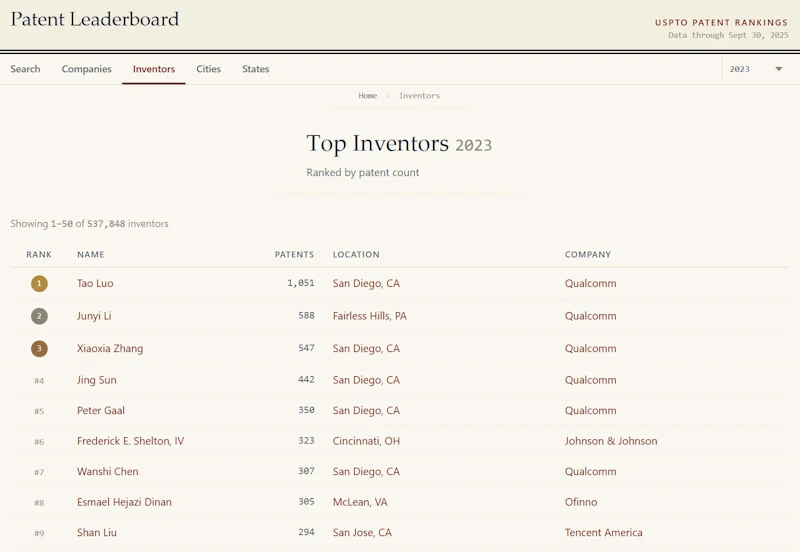Screen dimensions: 800x552
Task: Open inventor Junyi Li's profile
Action: tap(94, 316)
